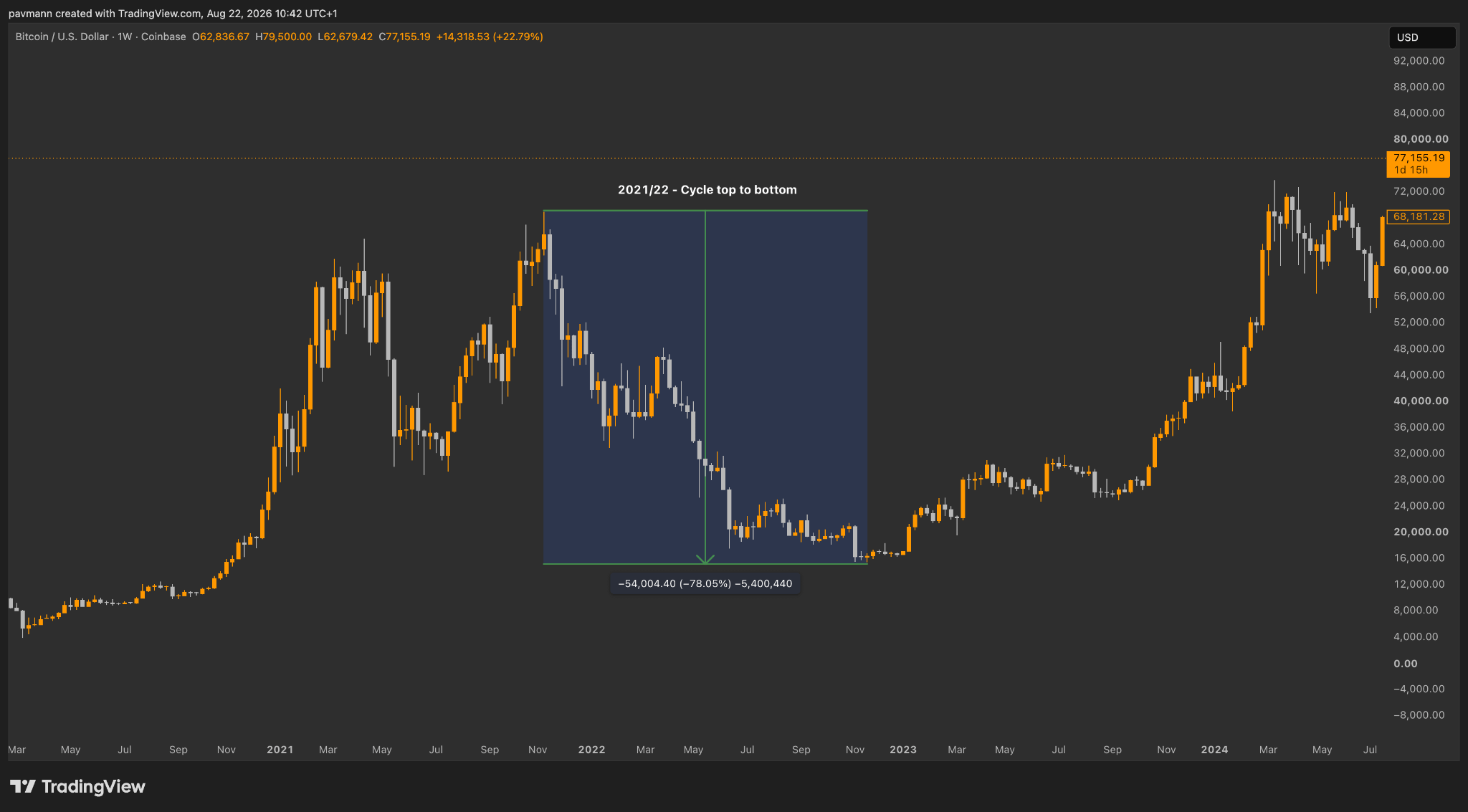Click the 2024 year label on time axis
The height and width of the screenshot is (812, 1468).
pos(1214,750)
